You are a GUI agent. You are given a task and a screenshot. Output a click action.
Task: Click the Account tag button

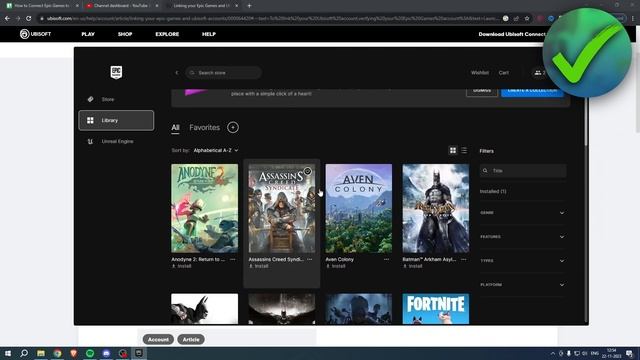tap(158, 340)
